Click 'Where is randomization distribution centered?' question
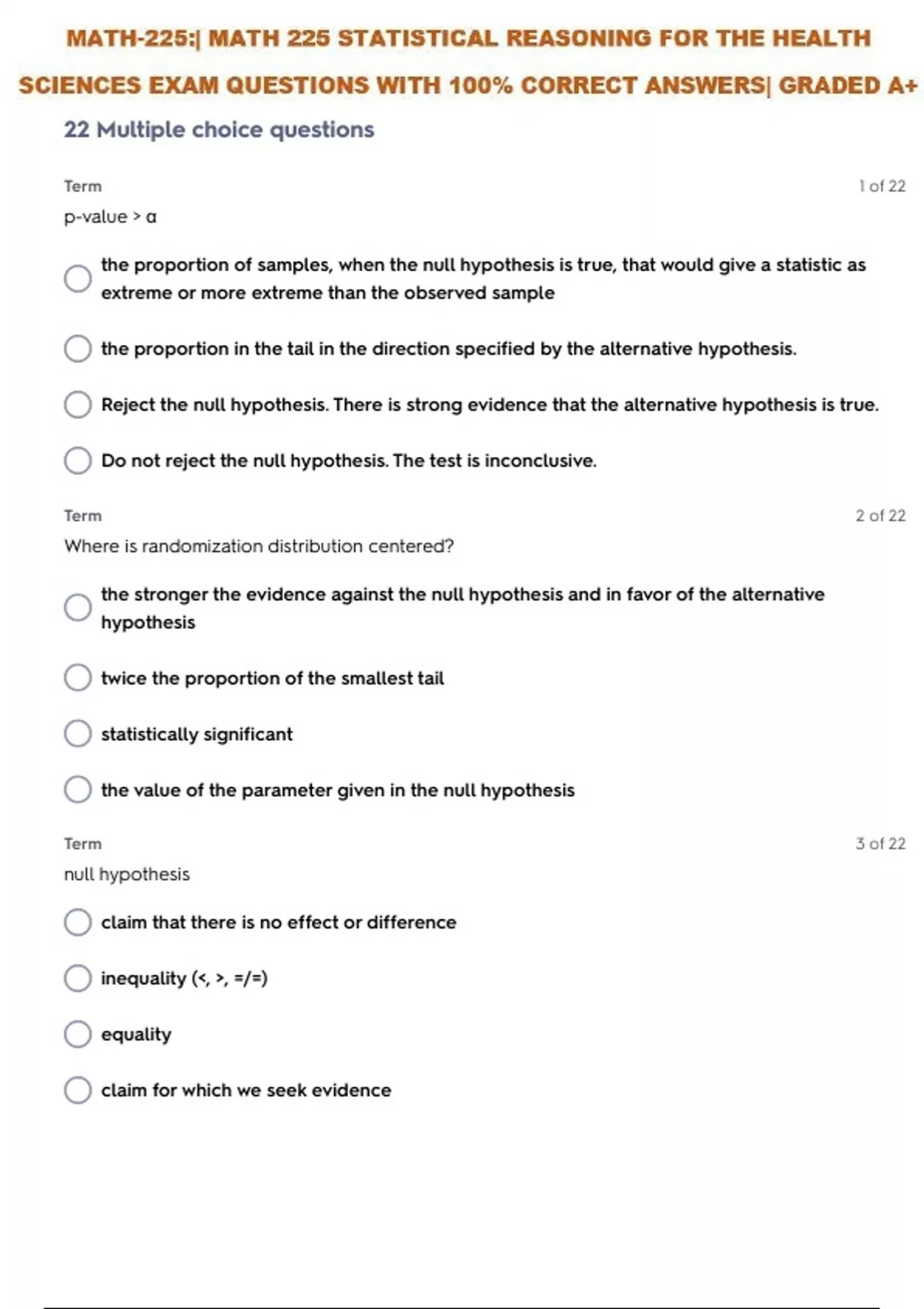 click(x=259, y=546)
